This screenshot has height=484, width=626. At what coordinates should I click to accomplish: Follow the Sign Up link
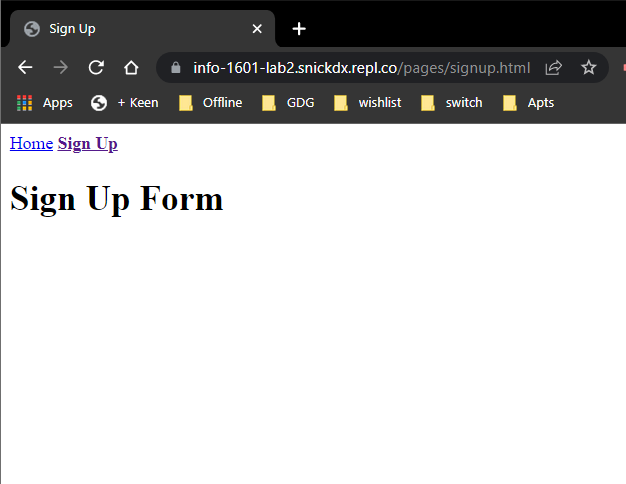[87, 144]
